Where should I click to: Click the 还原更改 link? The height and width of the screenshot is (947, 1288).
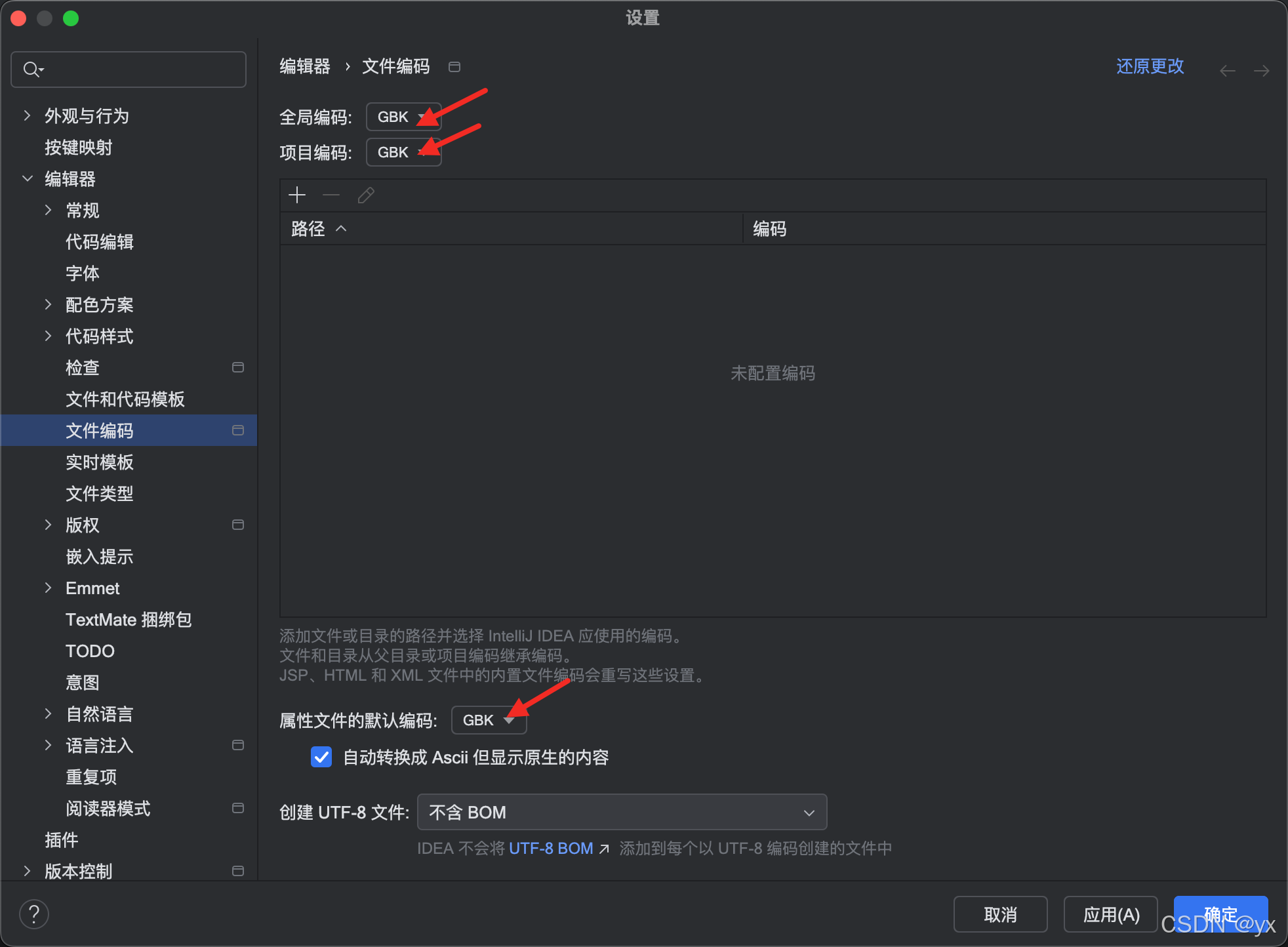(x=1150, y=66)
